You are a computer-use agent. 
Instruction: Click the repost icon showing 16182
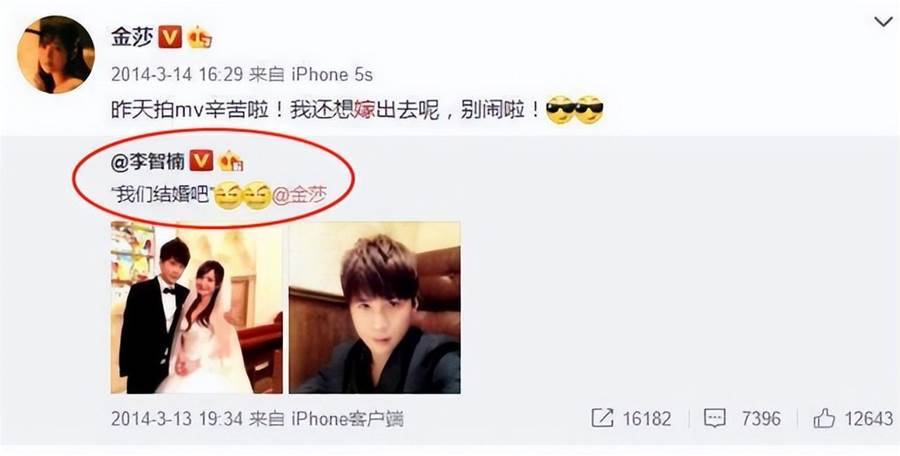(x=602, y=418)
